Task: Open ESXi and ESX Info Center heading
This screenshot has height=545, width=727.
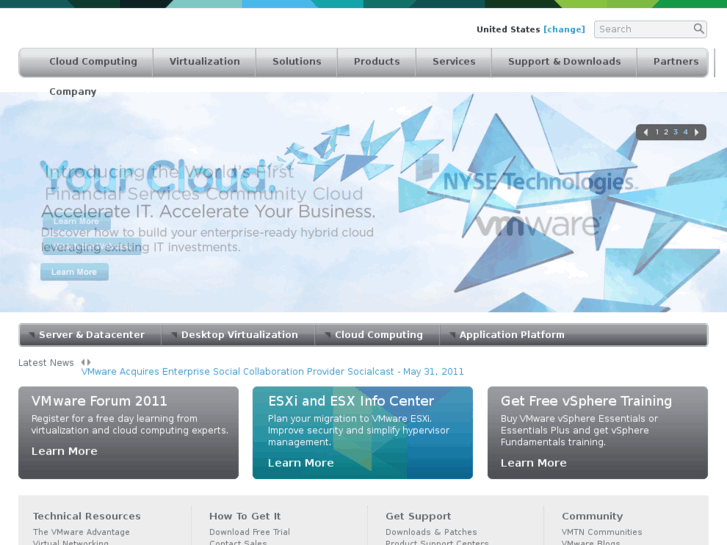Action: click(x=351, y=401)
